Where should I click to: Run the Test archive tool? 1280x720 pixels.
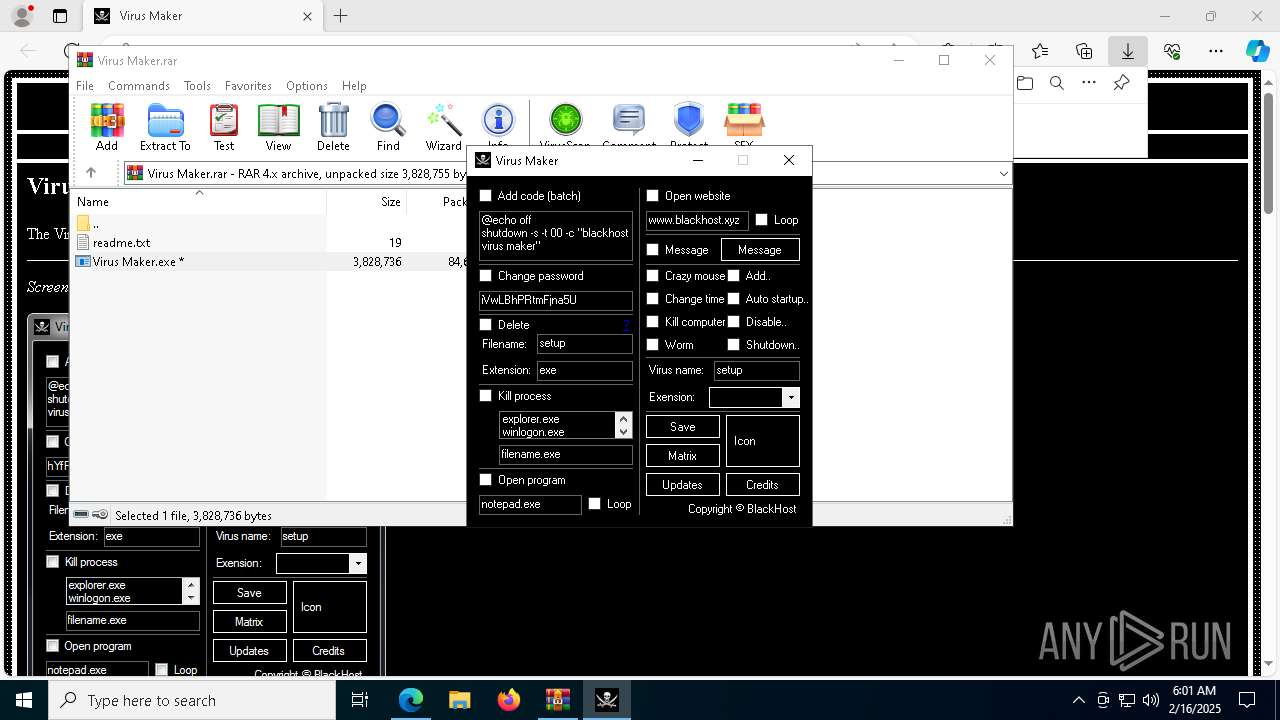[x=224, y=127]
